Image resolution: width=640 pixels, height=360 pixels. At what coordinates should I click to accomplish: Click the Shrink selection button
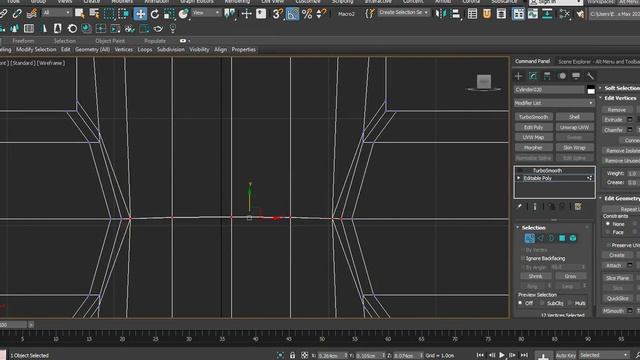pos(535,276)
